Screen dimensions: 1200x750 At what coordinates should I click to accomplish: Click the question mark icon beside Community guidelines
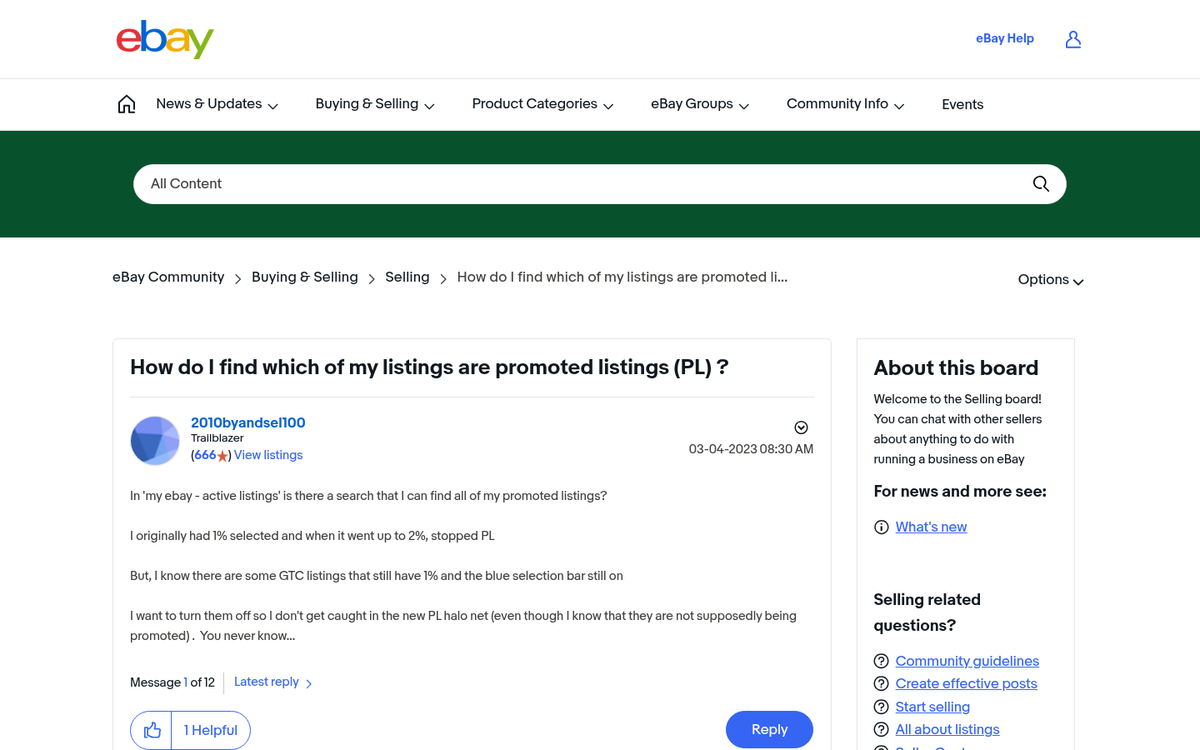click(x=881, y=661)
